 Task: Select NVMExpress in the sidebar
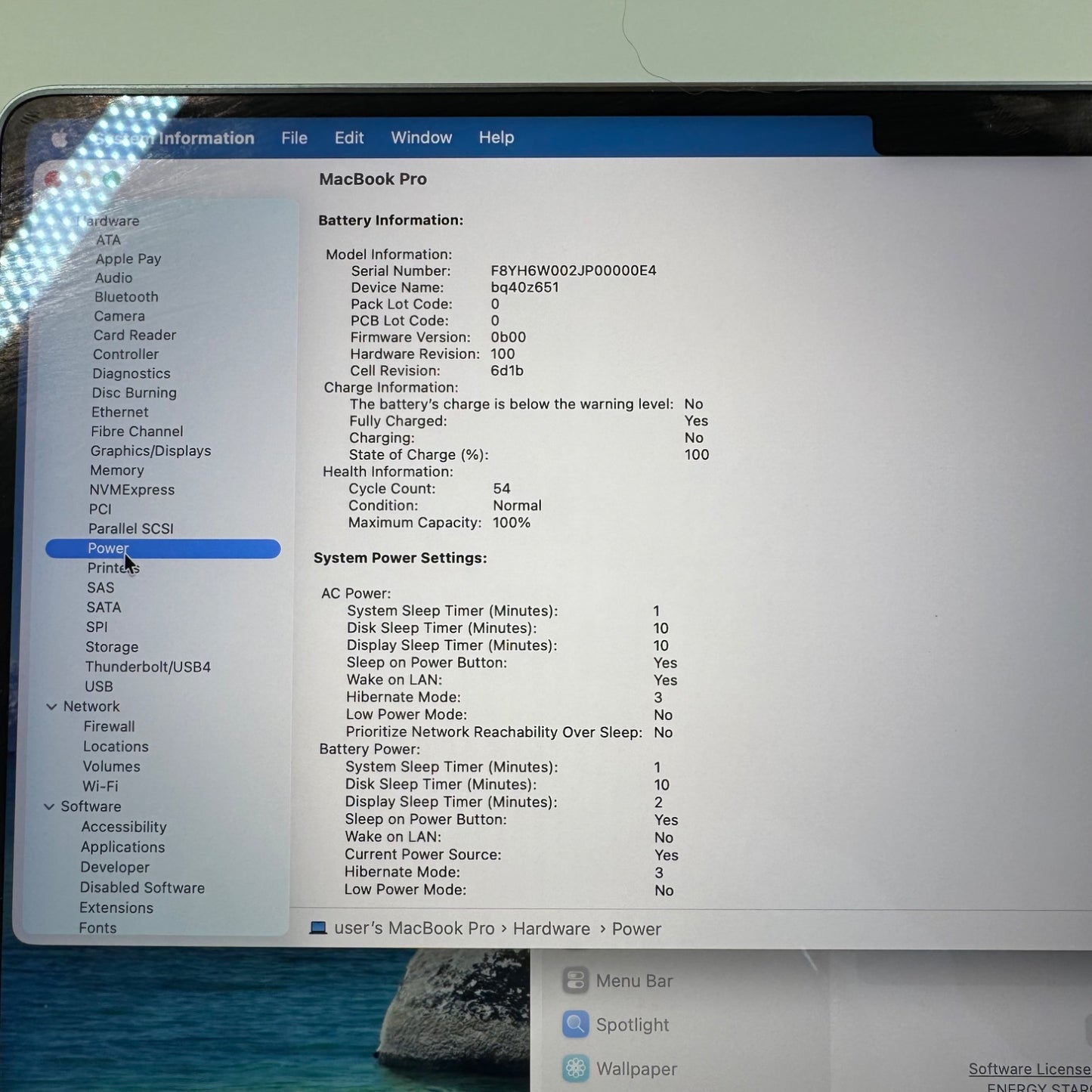pyautogui.click(x=132, y=490)
